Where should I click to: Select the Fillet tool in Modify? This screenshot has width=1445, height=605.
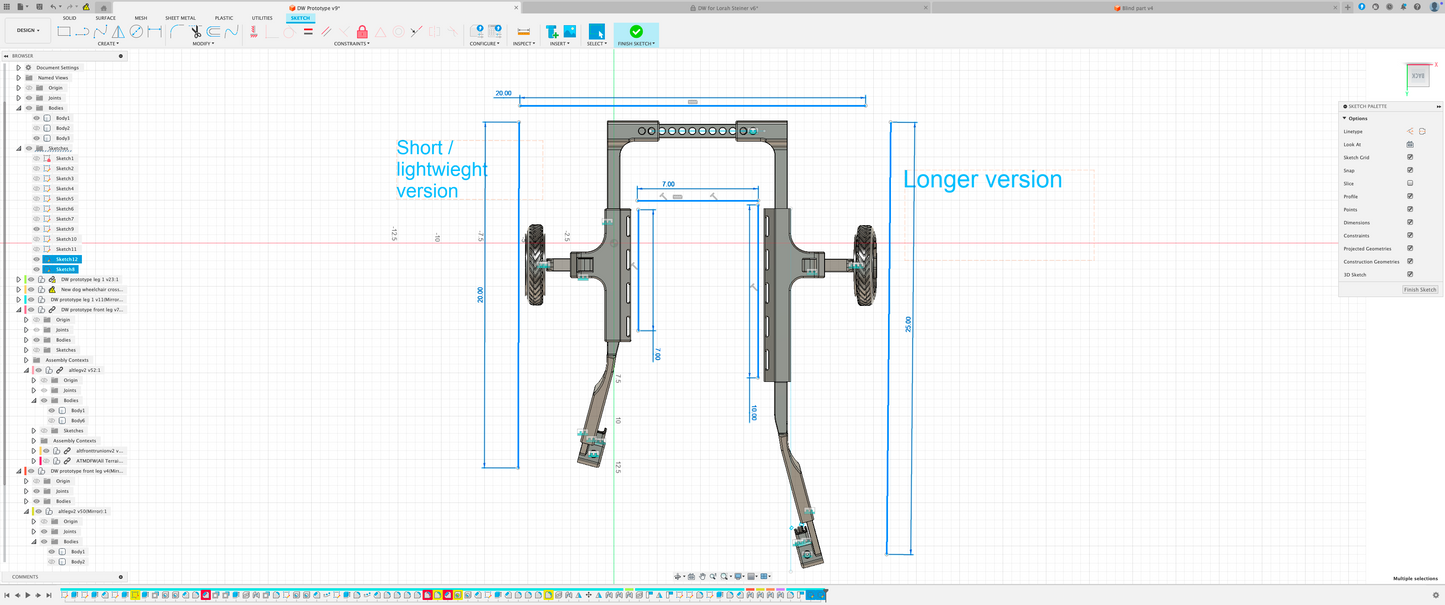(x=177, y=32)
